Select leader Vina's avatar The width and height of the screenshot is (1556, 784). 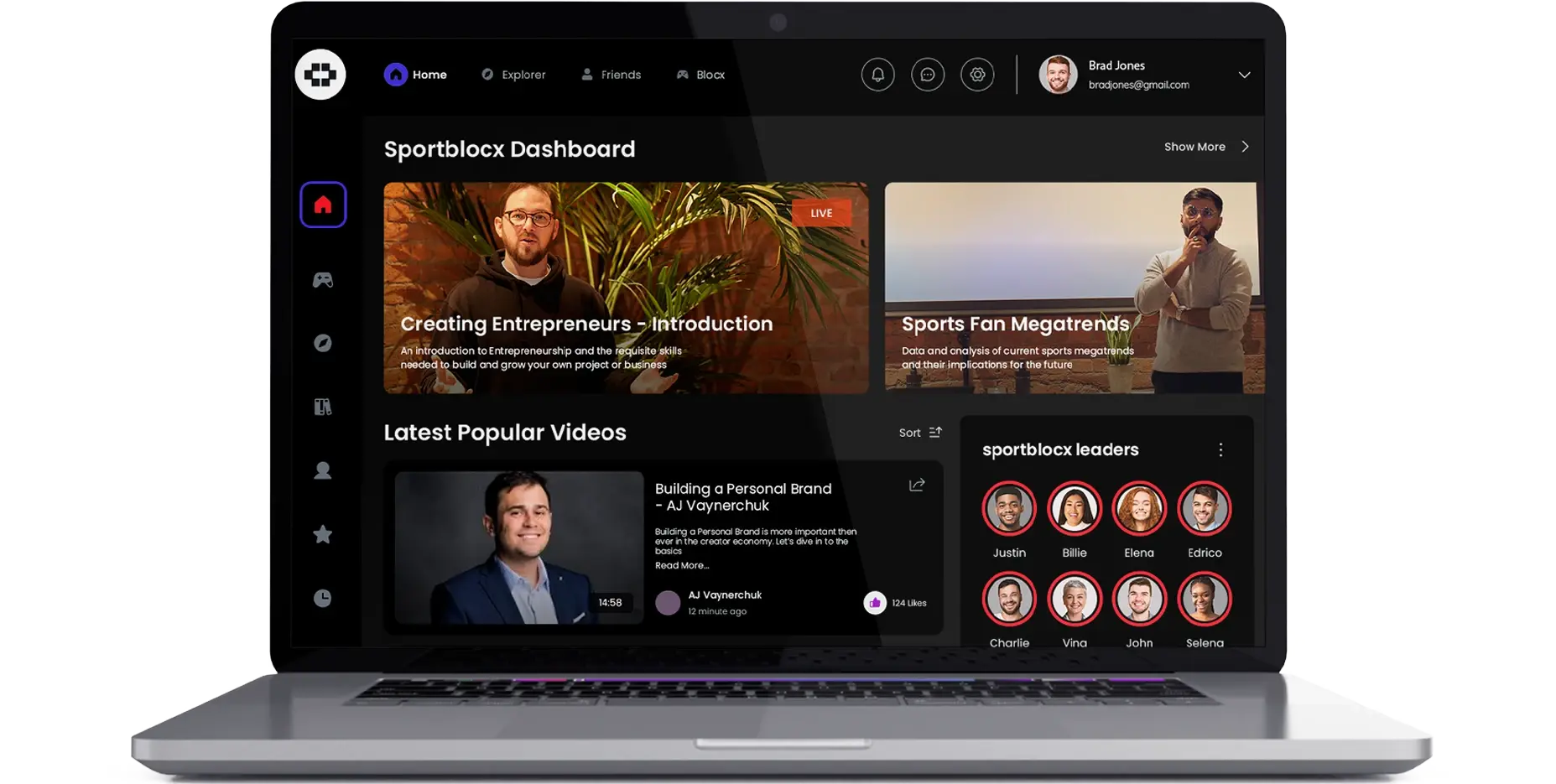point(1075,599)
